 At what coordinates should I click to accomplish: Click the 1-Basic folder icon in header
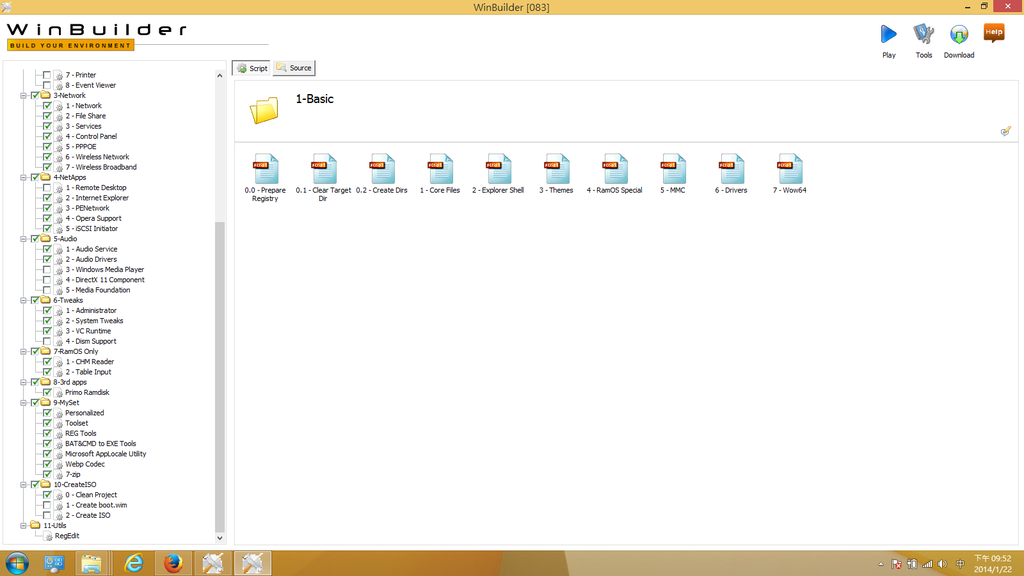coord(264,110)
